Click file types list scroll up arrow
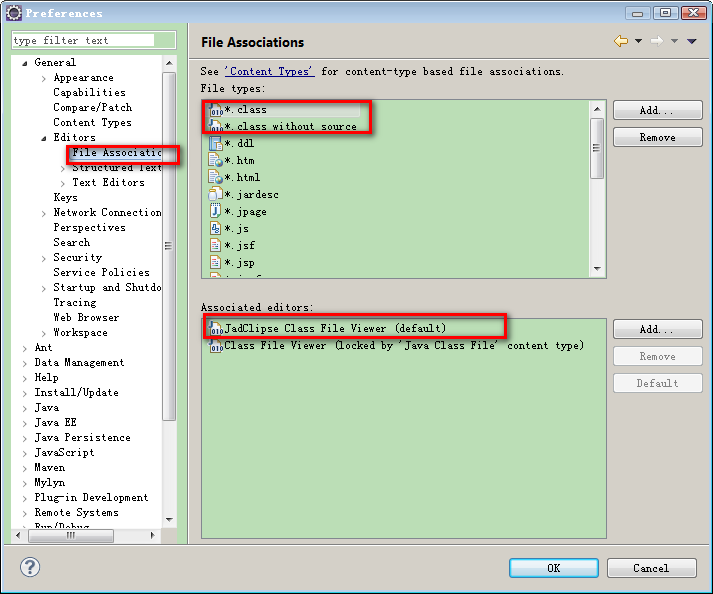 [x=598, y=109]
